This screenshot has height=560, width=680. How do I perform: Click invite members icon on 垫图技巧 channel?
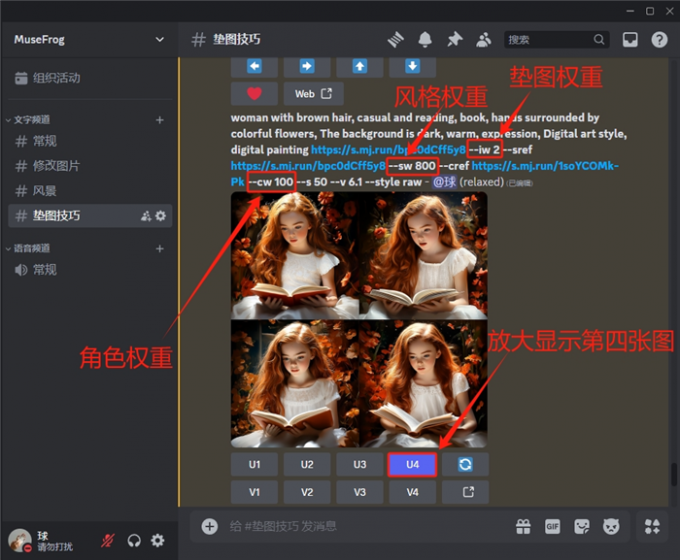coord(146,216)
